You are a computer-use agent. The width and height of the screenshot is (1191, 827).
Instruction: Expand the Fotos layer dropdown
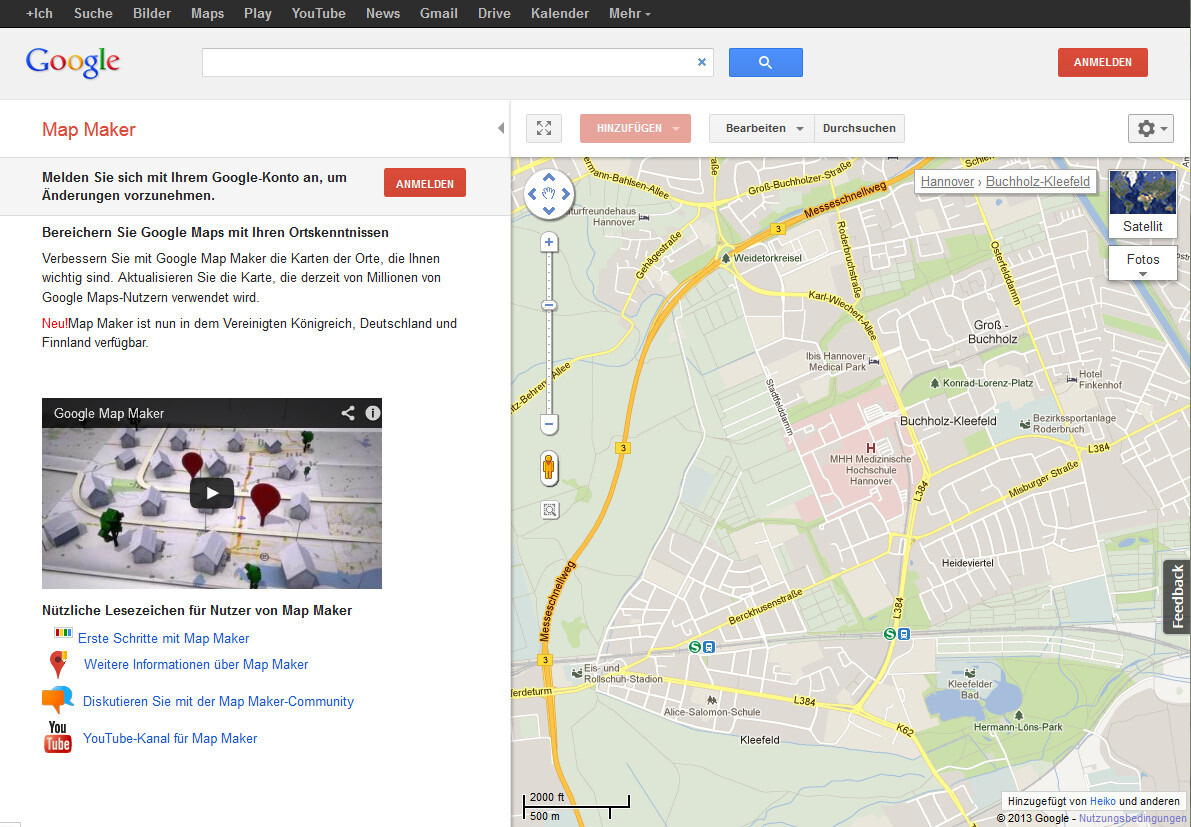click(x=1142, y=263)
